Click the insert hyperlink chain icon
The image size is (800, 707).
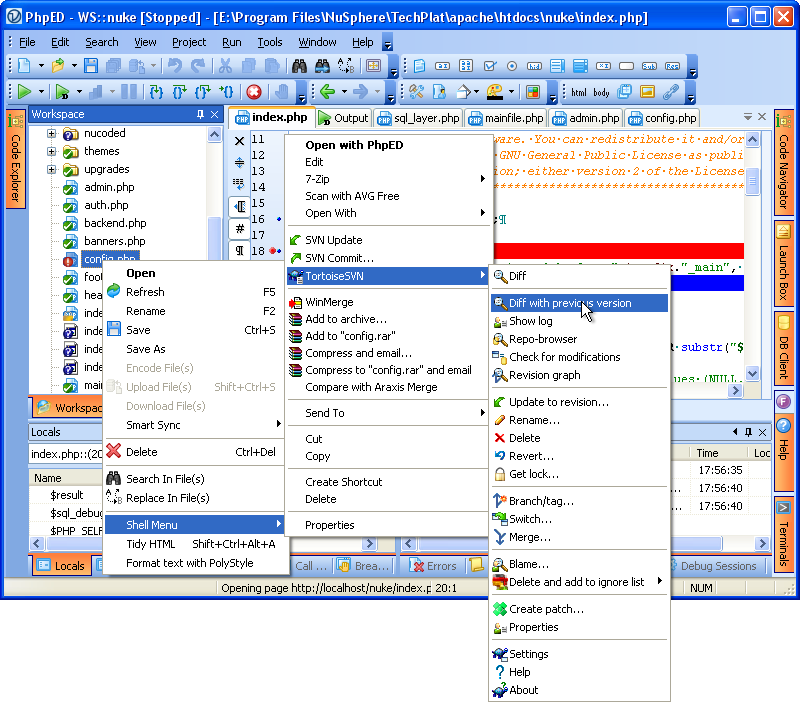coord(671,92)
